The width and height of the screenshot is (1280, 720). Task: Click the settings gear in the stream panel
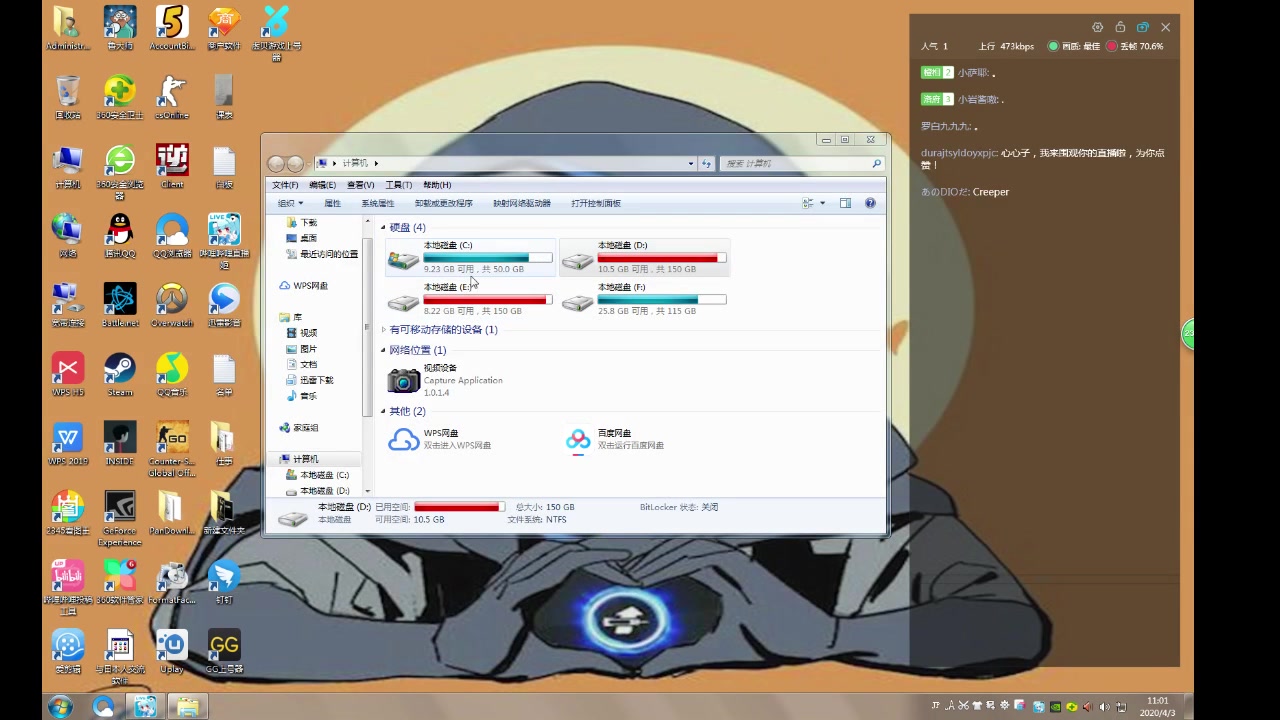(1097, 27)
